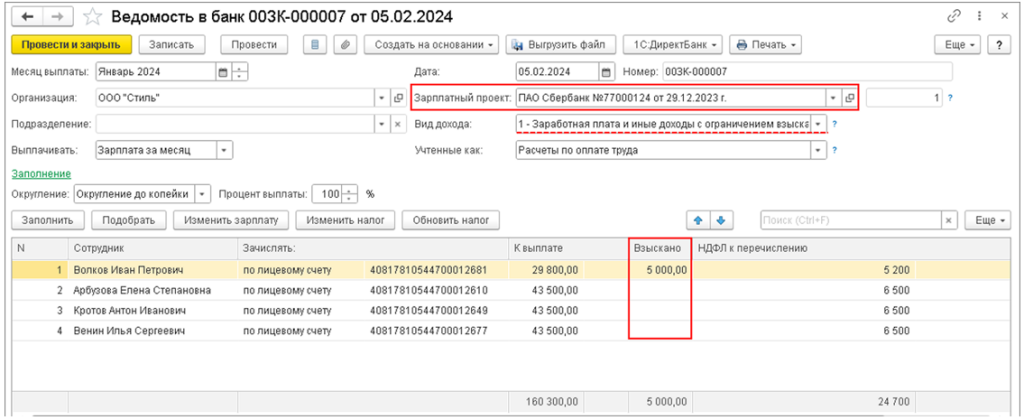Image resolution: width=1024 pixels, height=420 pixels.
Task: Expand the Организация dropdown list
Action: click(382, 98)
